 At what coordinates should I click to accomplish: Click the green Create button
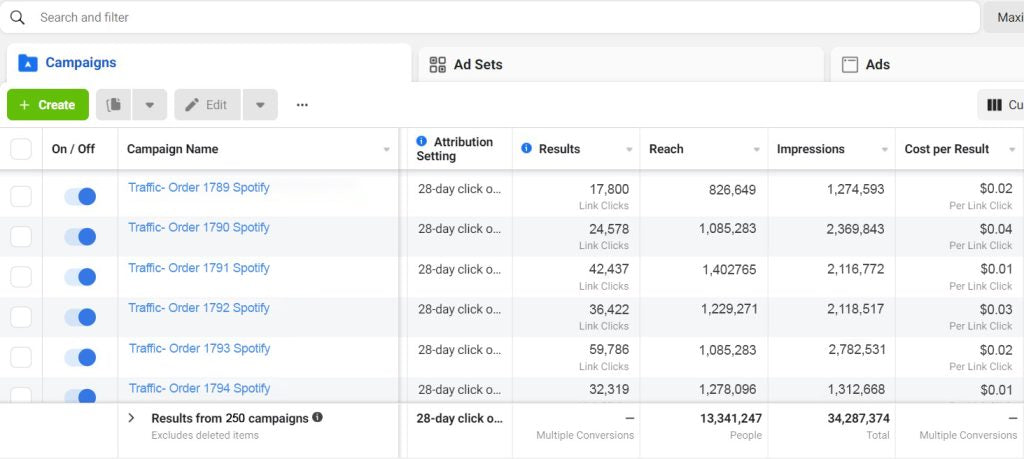(47, 105)
